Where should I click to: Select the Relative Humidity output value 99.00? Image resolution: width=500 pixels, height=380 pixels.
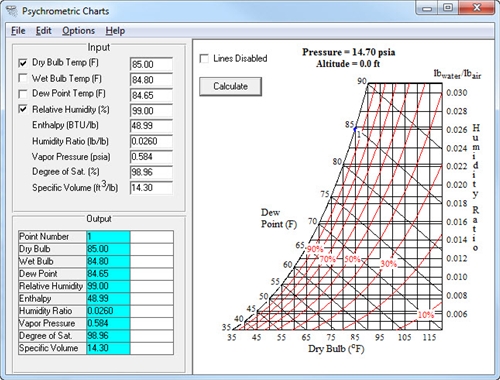(108, 286)
